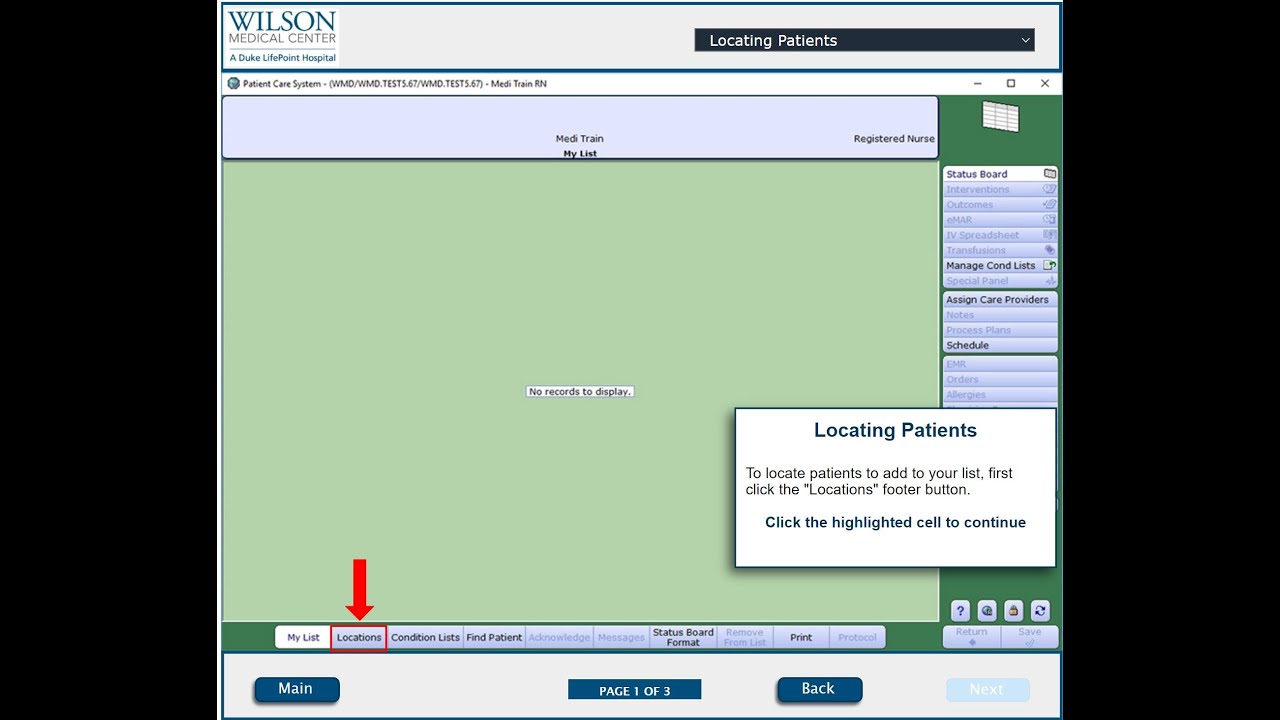
Task: Open Outcomes in the side menu
Action: (1000, 204)
